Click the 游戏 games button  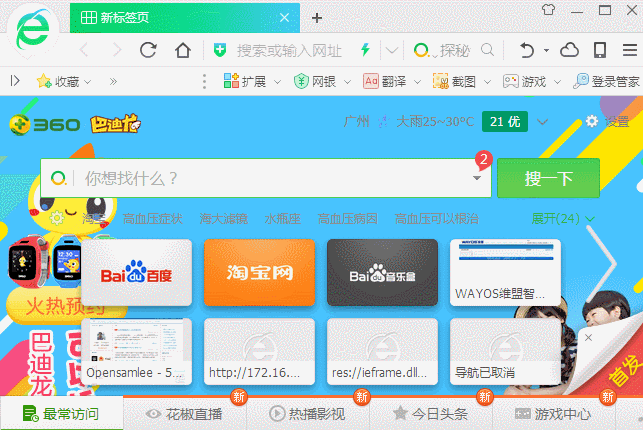pyautogui.click(x=524, y=81)
